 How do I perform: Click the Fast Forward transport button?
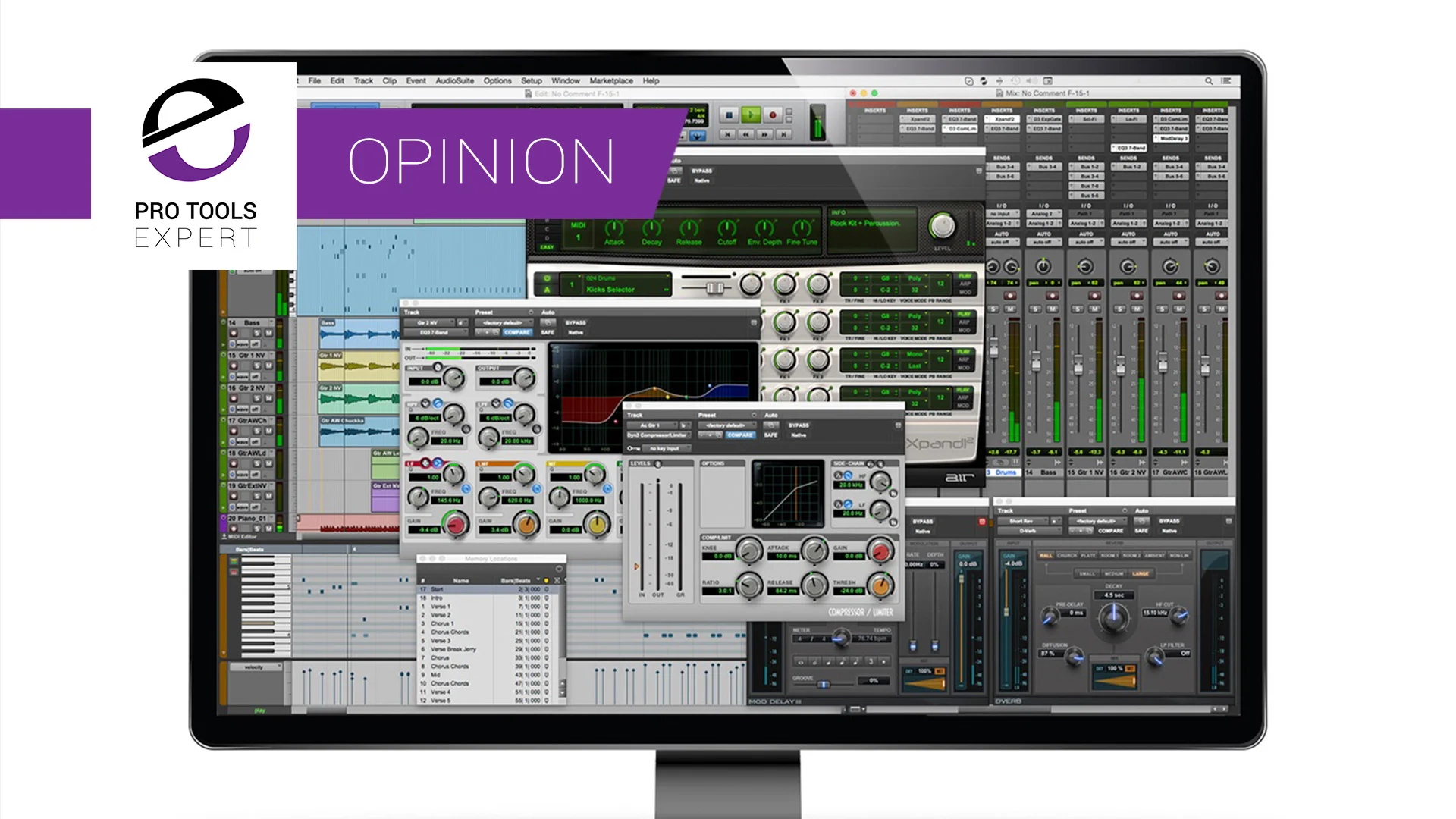point(765,134)
